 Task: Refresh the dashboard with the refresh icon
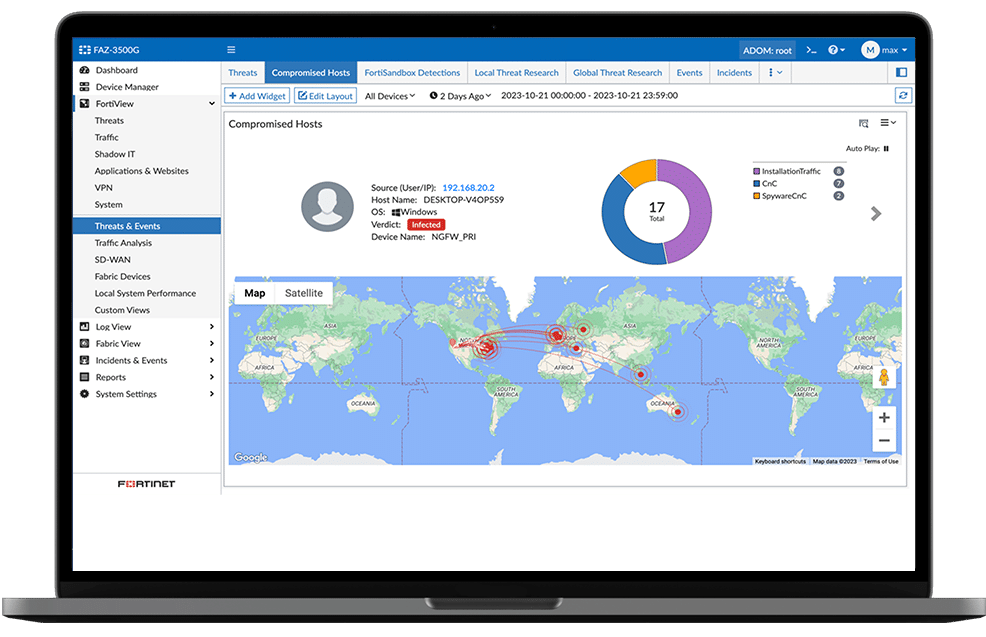(903, 95)
